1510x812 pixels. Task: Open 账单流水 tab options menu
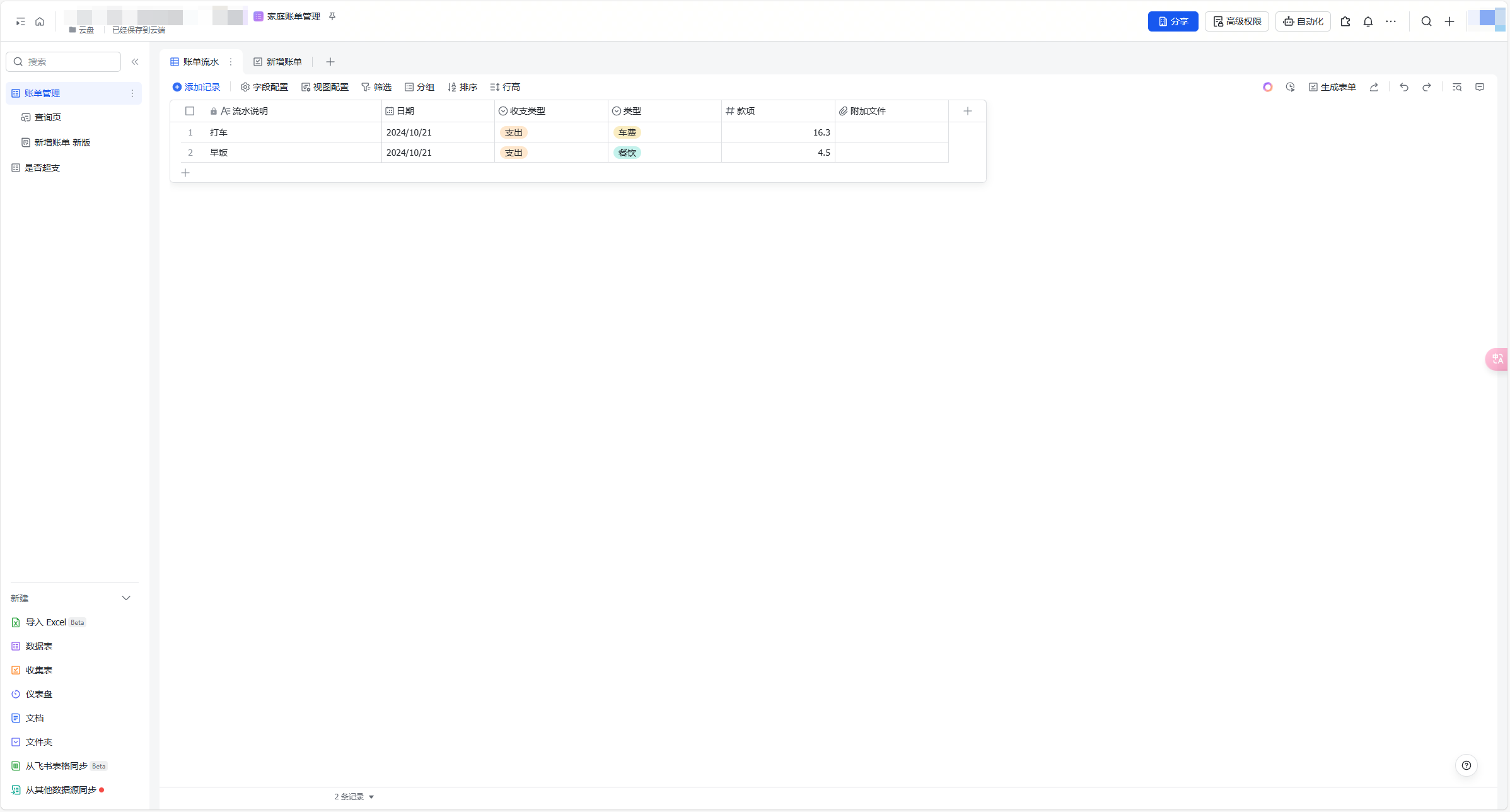(231, 62)
